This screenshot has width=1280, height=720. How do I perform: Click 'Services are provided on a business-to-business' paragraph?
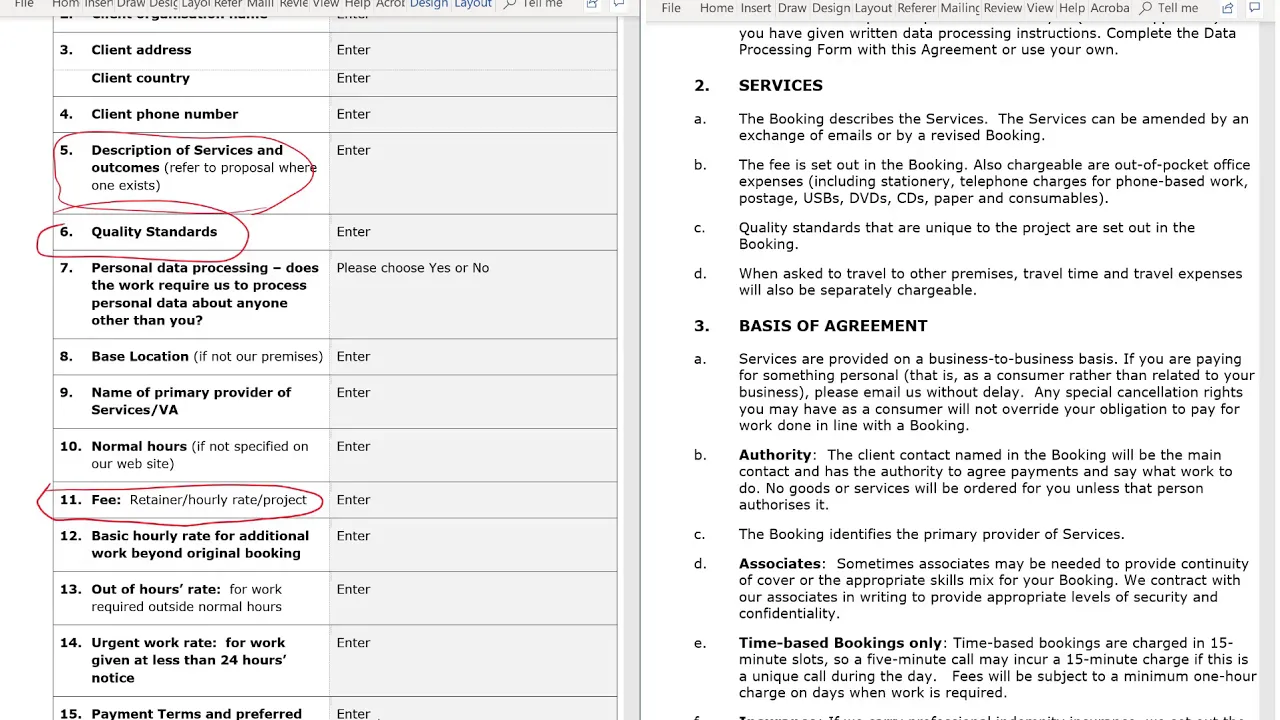pos(997,392)
